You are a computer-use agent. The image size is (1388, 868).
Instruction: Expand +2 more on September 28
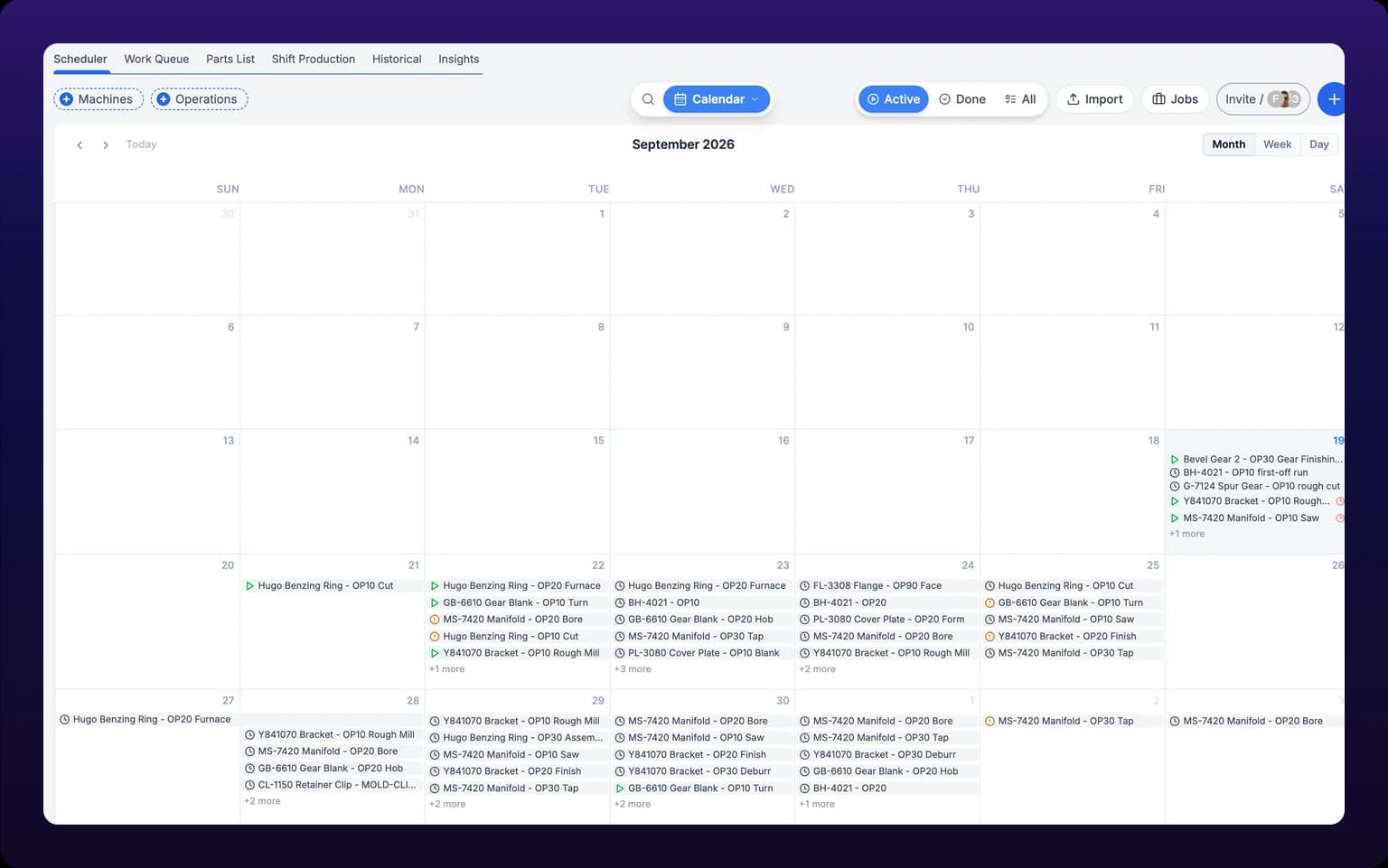[262, 801]
